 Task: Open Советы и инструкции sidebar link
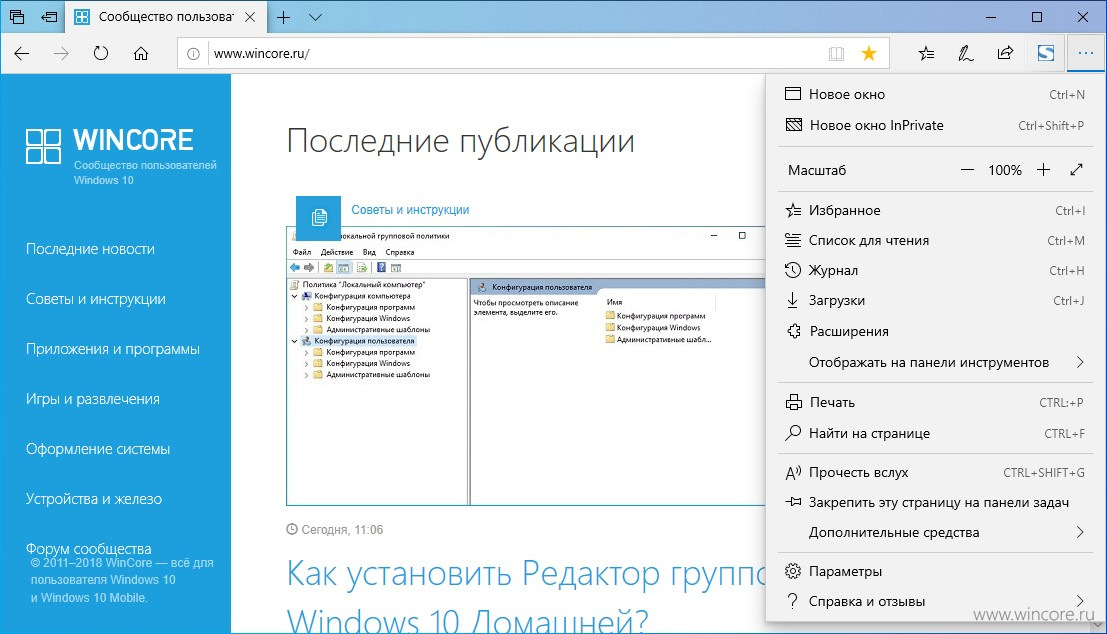coord(96,299)
